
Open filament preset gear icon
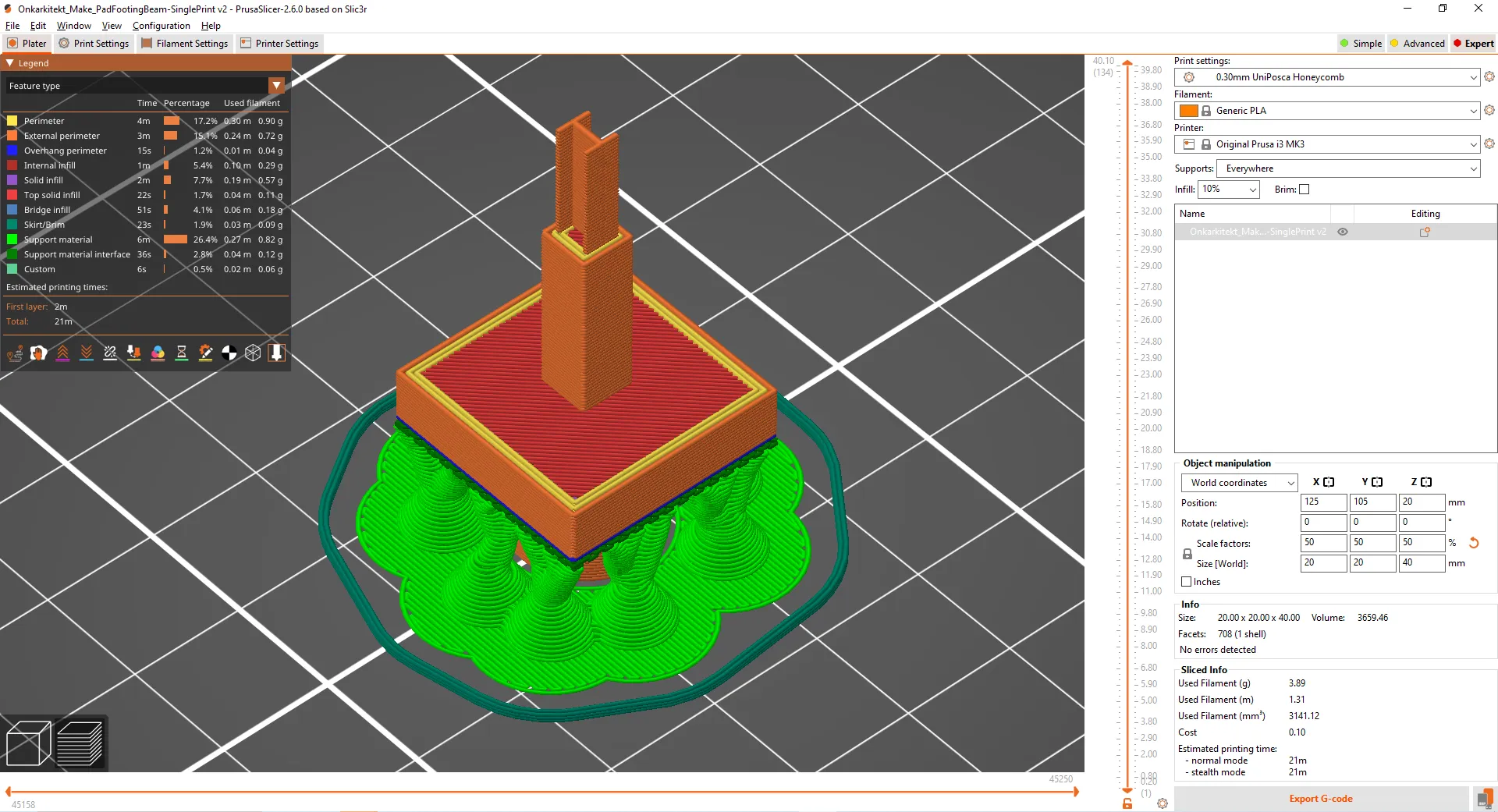point(1489,110)
